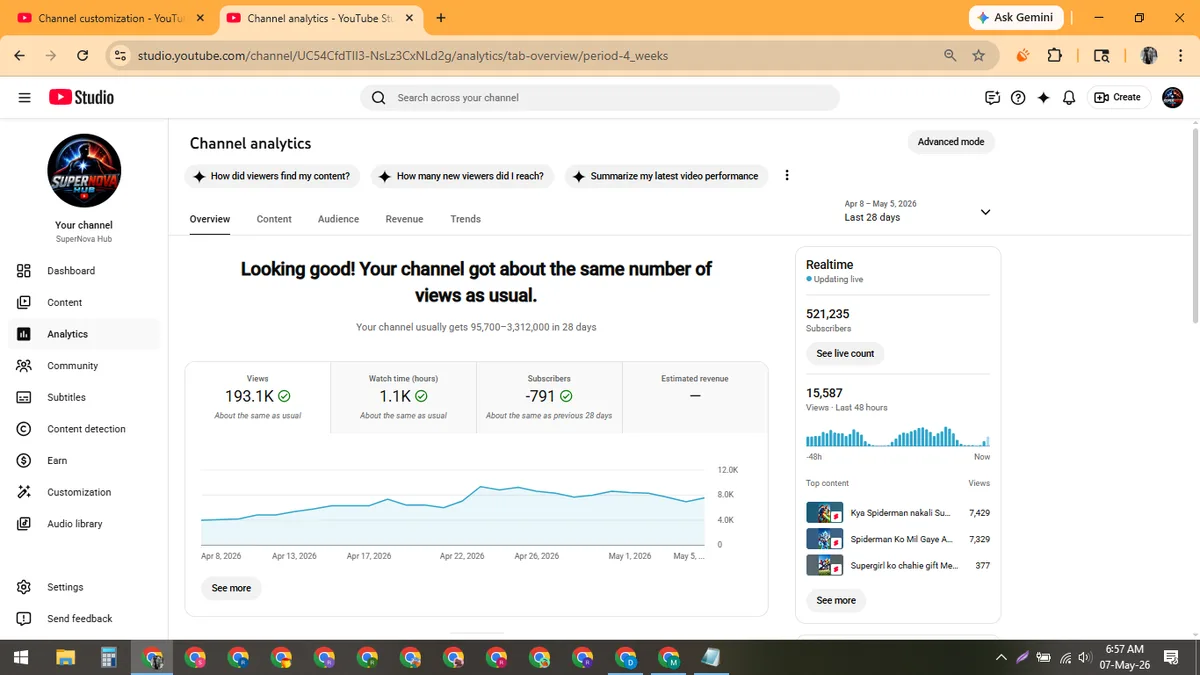Open 'Spiderman Ko Mil Gaye A...' top content video
Viewport: 1200px width, 675px height.
[x=898, y=539]
